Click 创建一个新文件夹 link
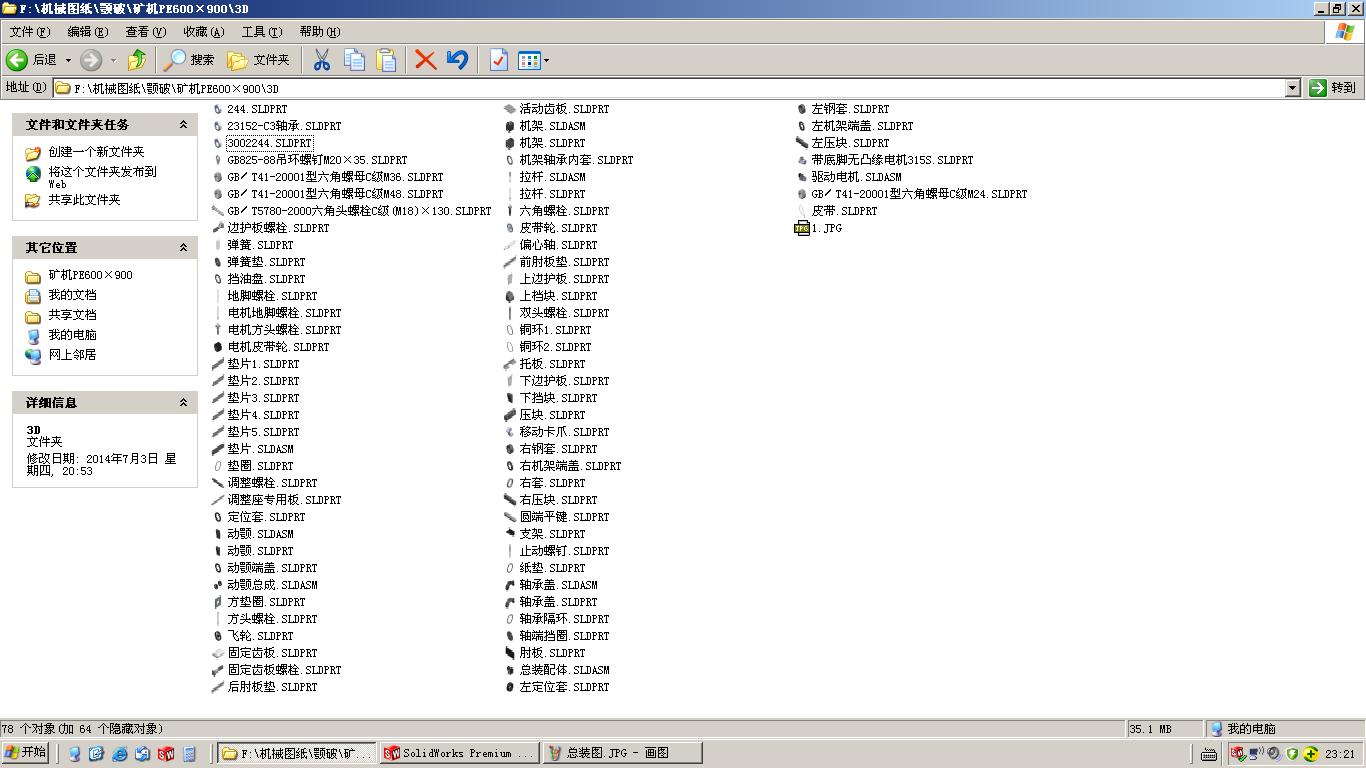This screenshot has height=768, width=1366. pyautogui.click(x=96, y=152)
